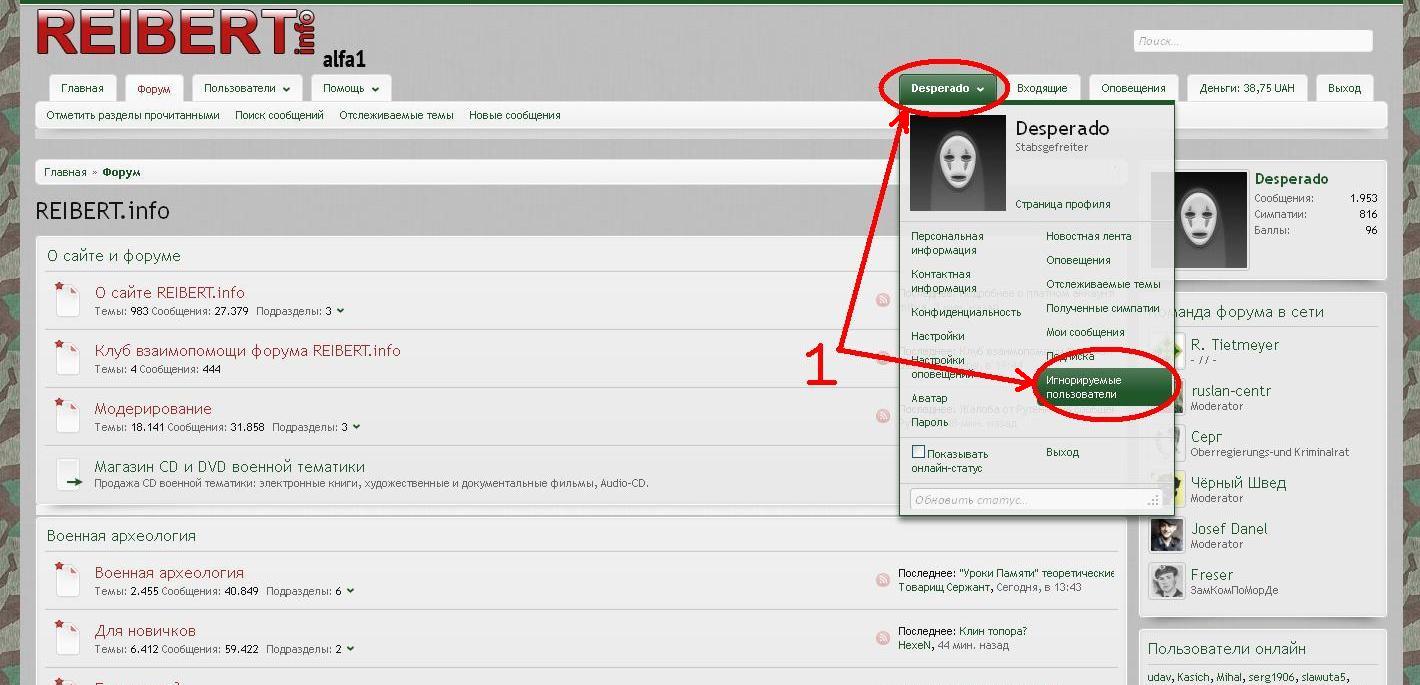This screenshot has width=1420, height=685.
Task: Expand subforums of Модерирование
Action: coord(356,427)
